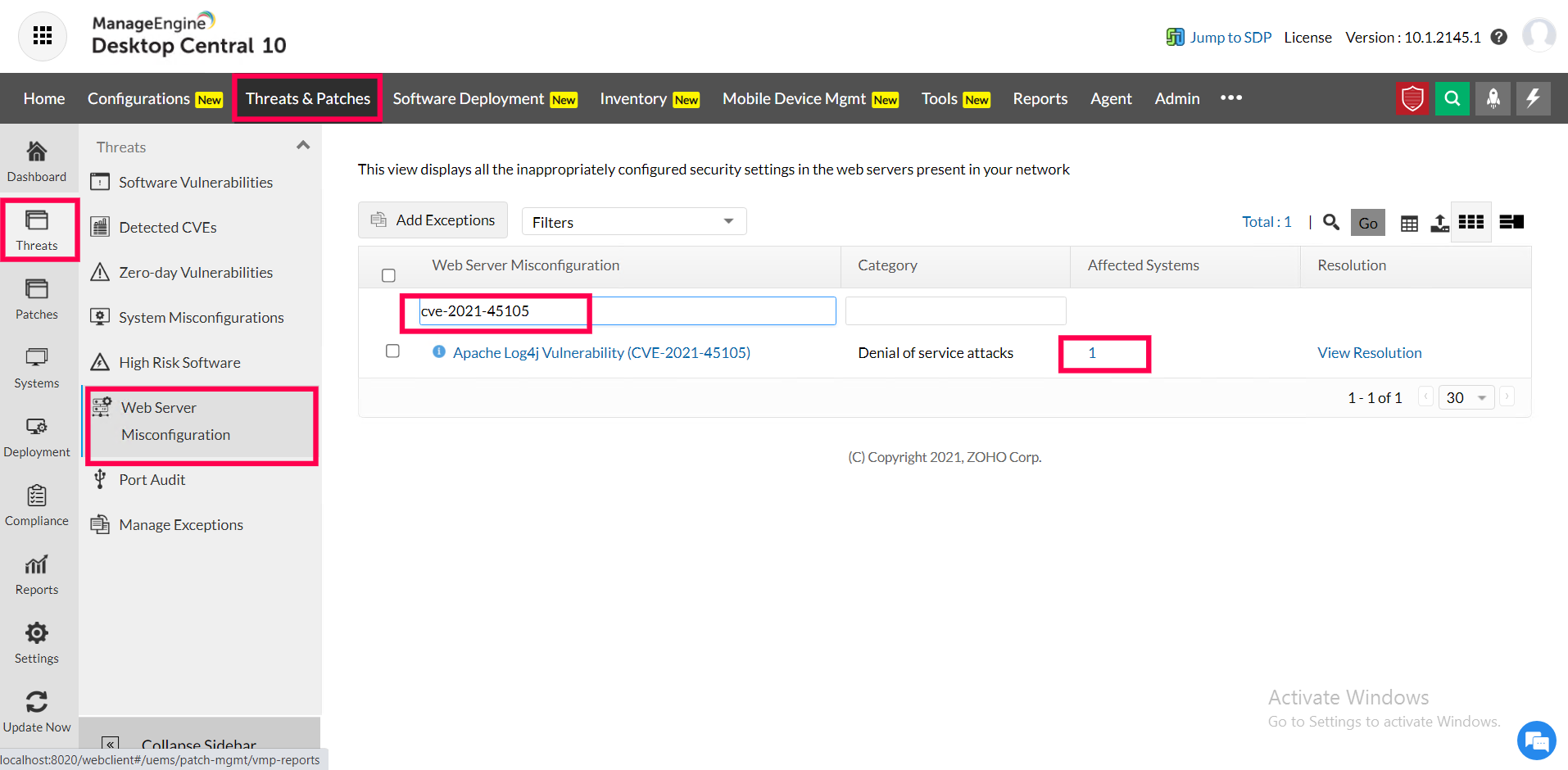Viewport: 1568px width, 770px height.
Task: Switch to the tile grid view icon
Action: 1471,222
